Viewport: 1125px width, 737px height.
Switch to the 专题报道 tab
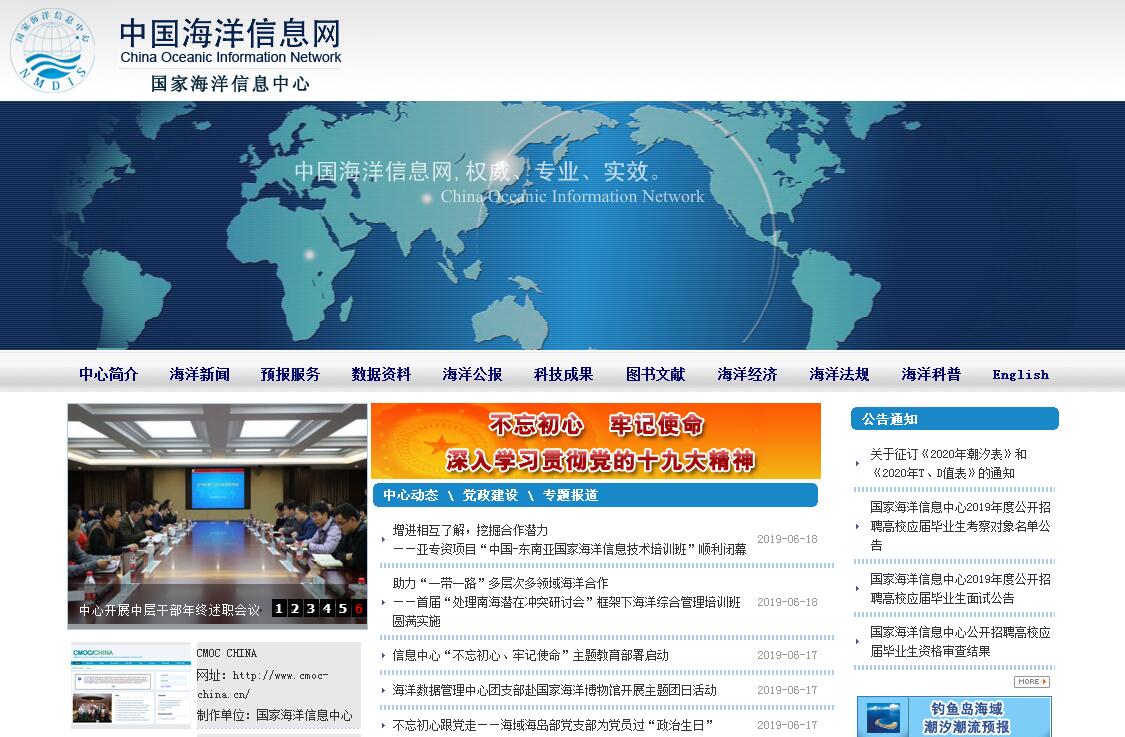click(x=570, y=495)
